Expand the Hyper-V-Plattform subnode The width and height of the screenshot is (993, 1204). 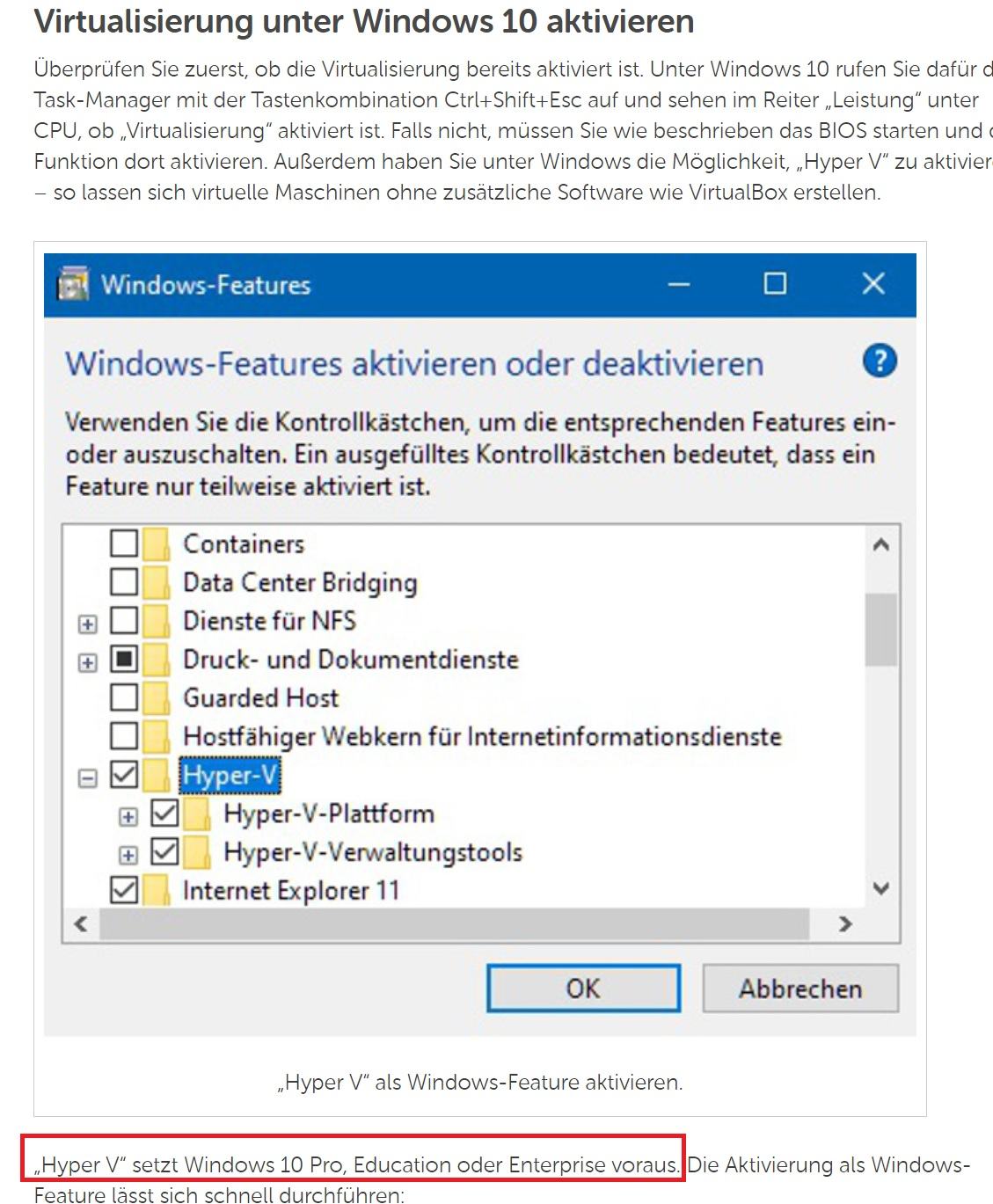tap(128, 816)
